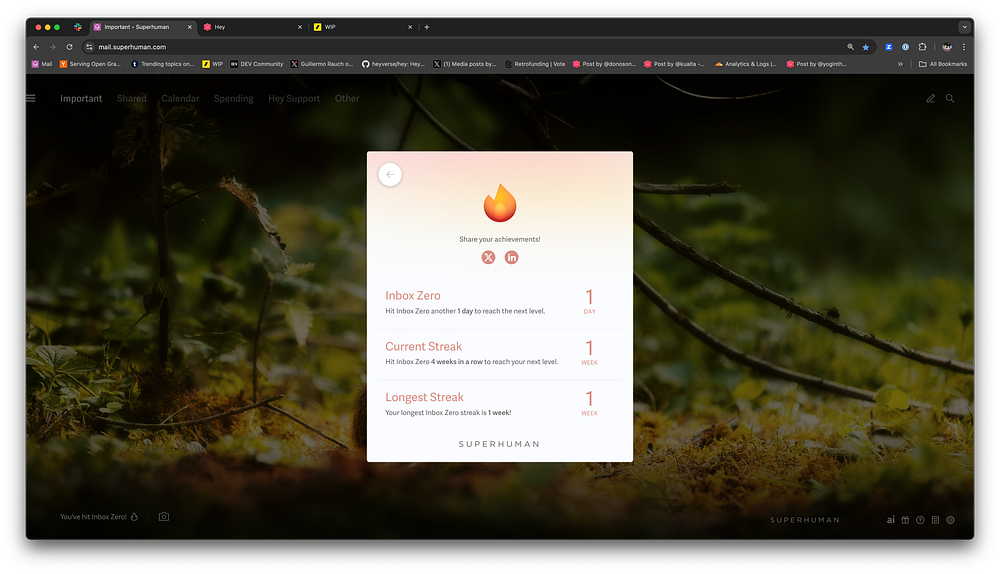The image size is (1000, 574).
Task: Open the Chrome profile avatar
Action: (947, 47)
